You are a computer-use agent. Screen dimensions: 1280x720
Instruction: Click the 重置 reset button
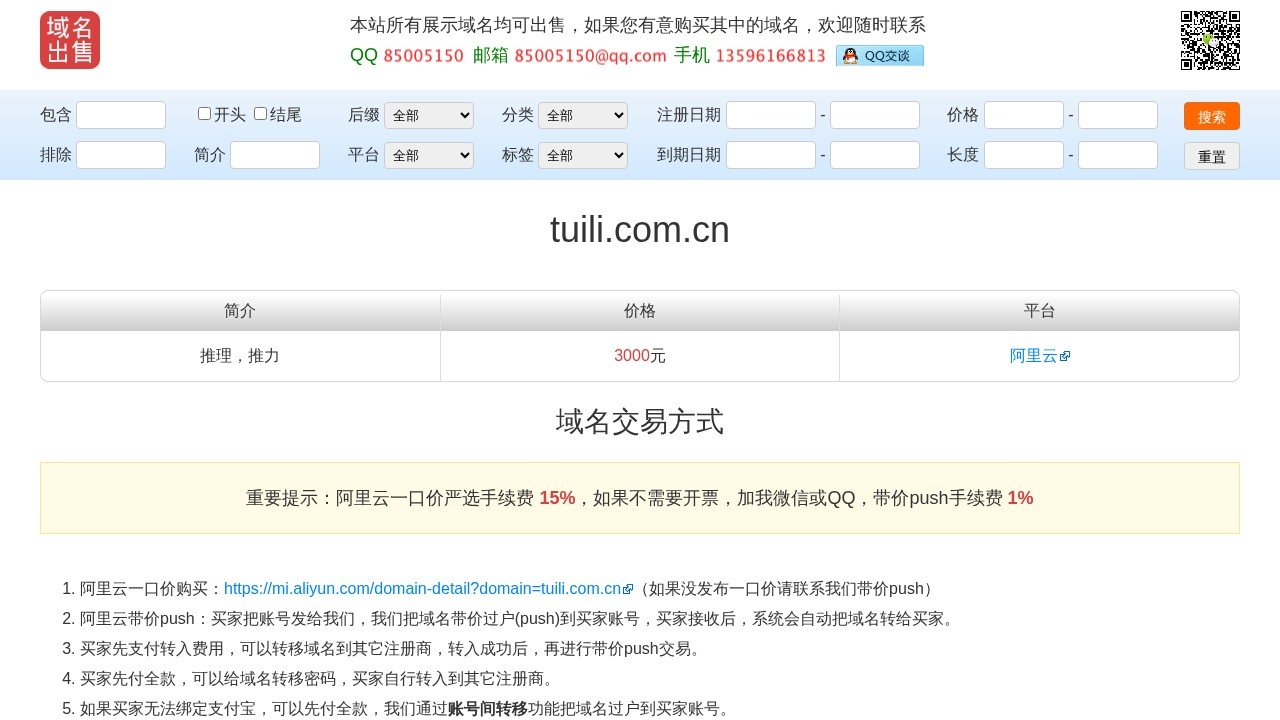(1211, 155)
